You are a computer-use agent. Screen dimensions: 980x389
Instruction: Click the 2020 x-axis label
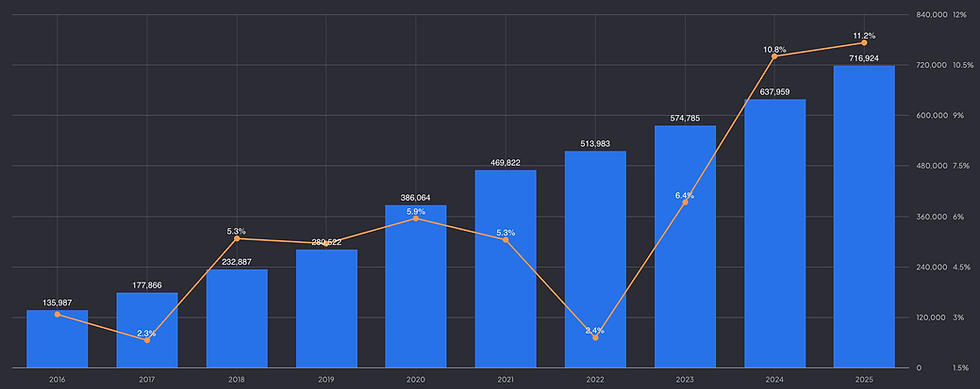pos(416,380)
